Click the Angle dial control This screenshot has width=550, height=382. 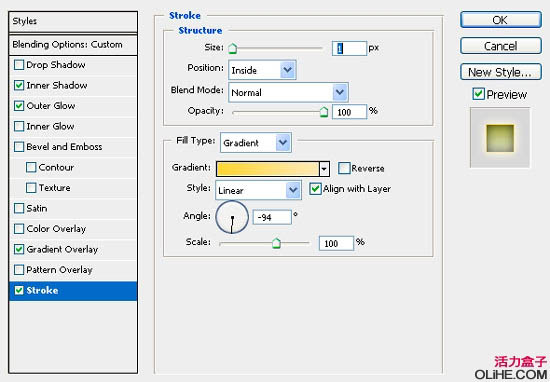[x=232, y=217]
